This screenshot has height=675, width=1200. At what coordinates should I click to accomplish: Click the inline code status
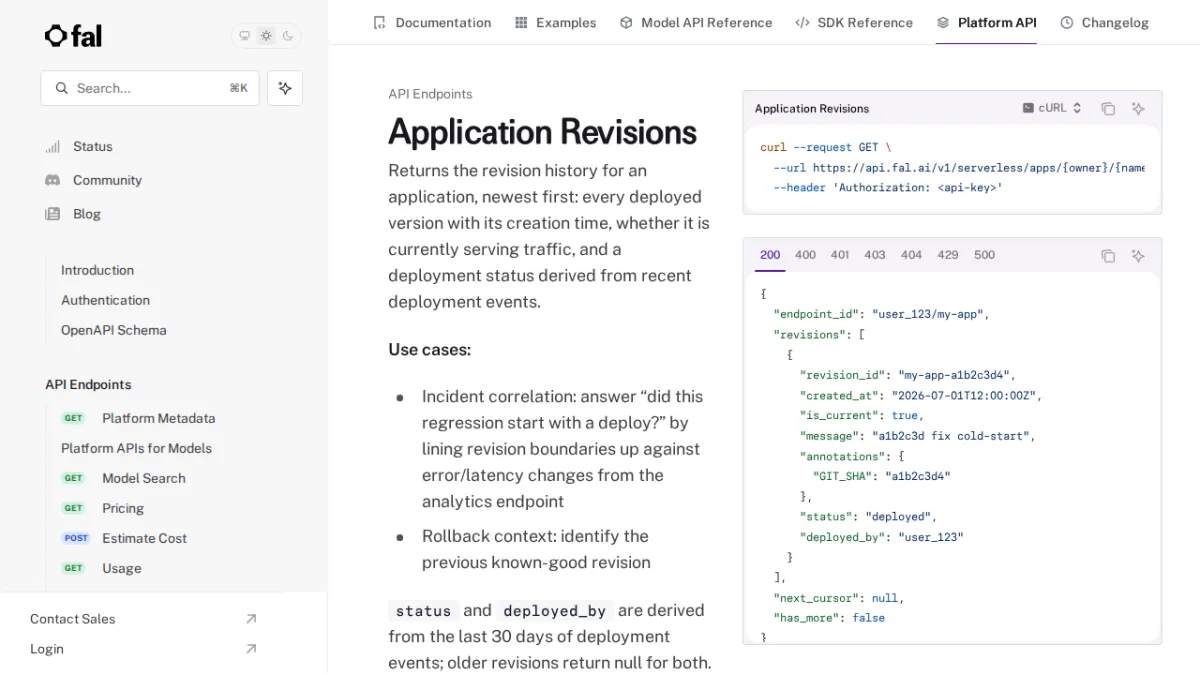point(423,611)
